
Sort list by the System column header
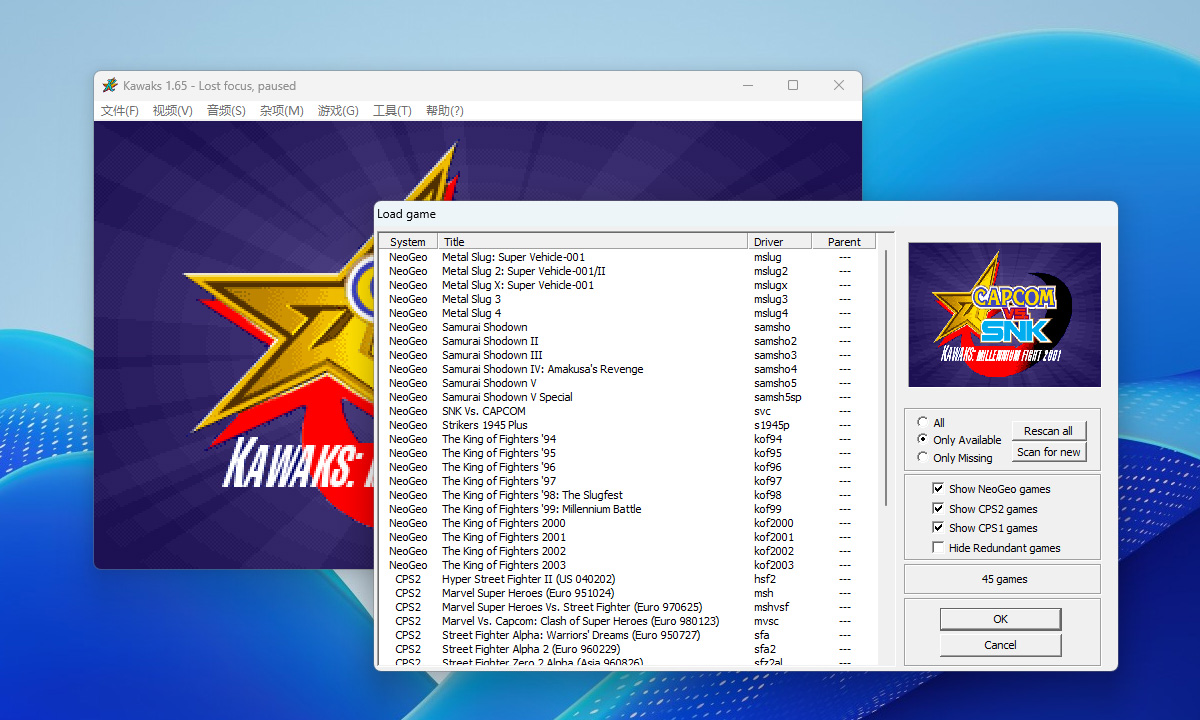click(408, 242)
